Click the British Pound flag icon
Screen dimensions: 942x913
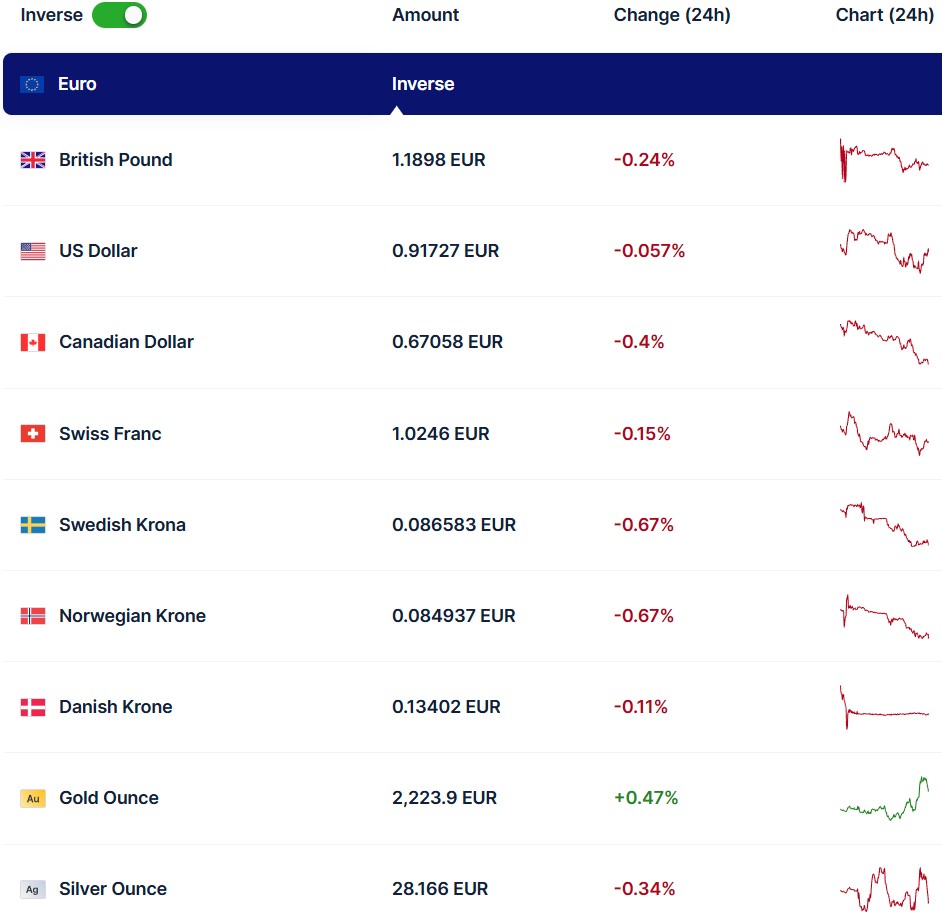33,160
